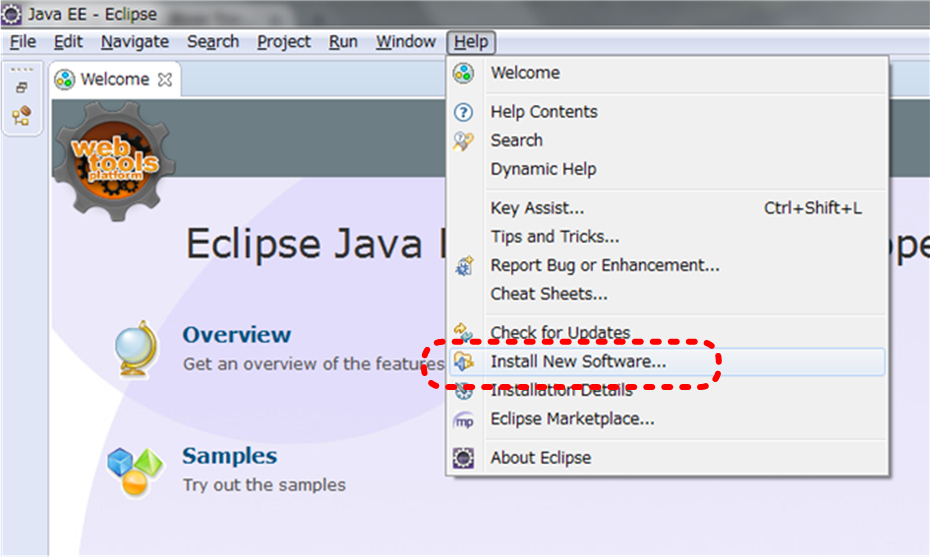931x557 pixels.
Task: Click the Check for Updates icon
Action: pos(464,332)
